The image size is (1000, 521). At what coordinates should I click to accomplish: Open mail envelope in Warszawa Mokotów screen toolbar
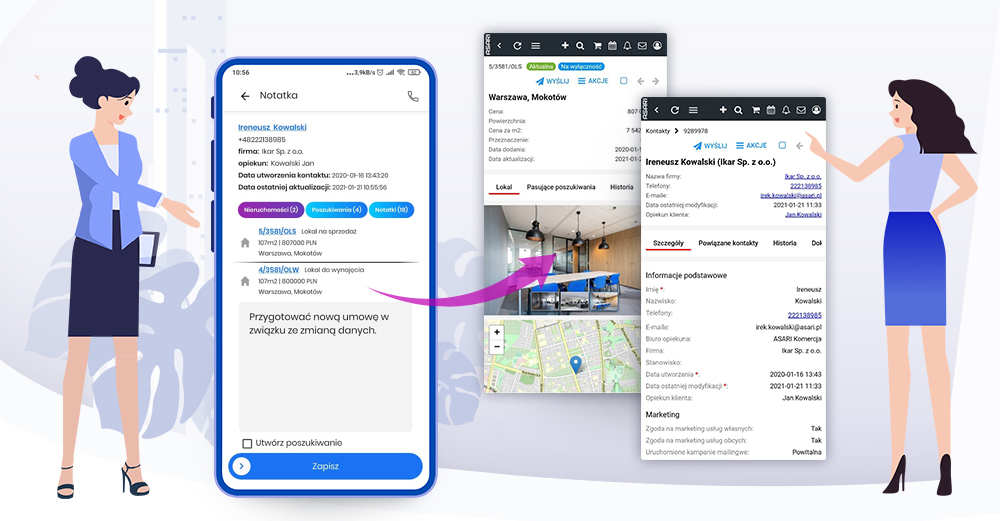point(642,46)
